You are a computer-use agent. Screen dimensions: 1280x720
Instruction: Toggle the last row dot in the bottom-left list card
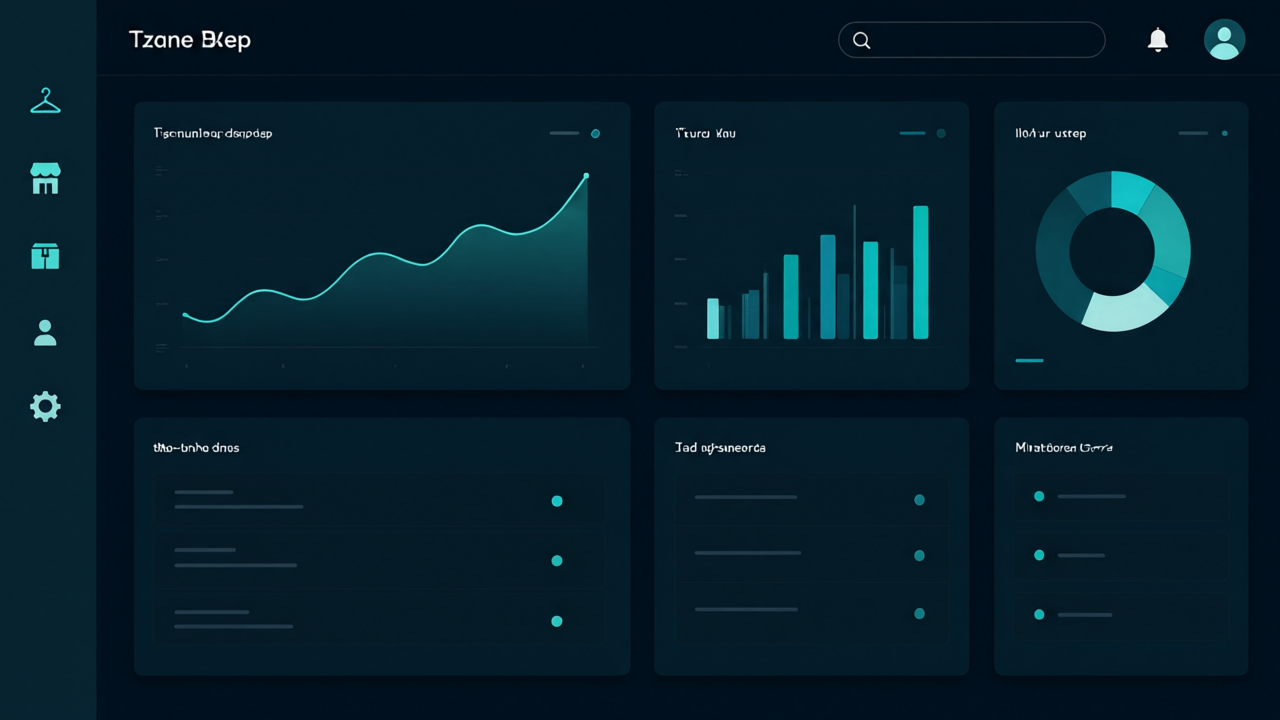[x=557, y=621]
